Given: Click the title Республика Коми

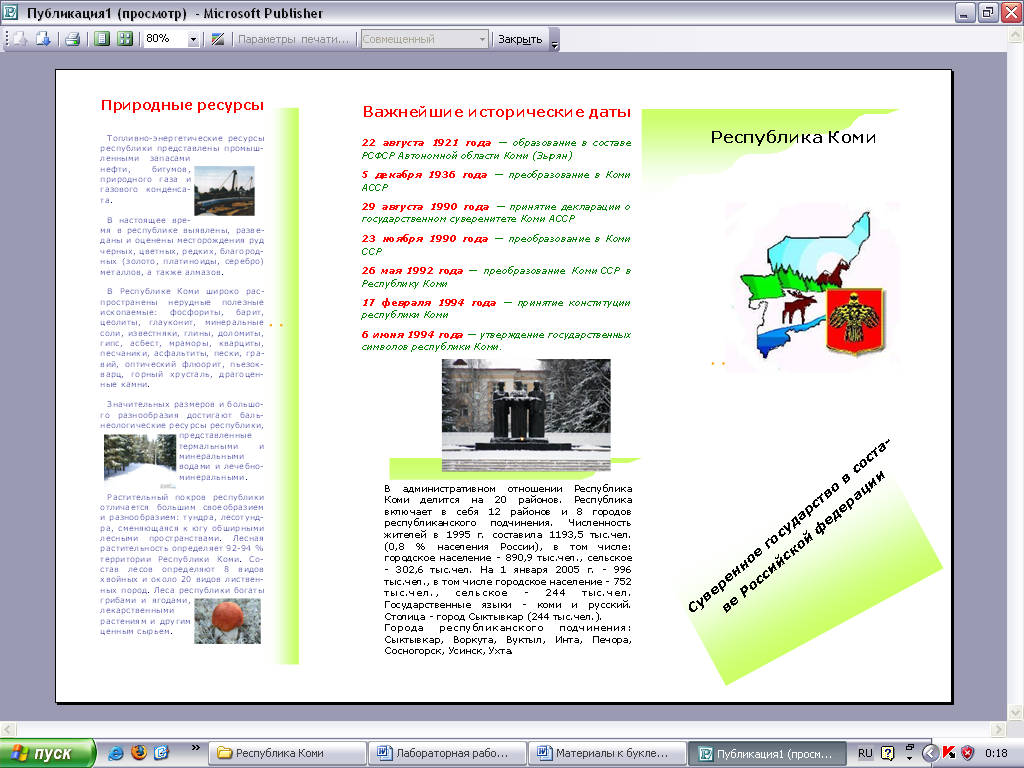Looking at the screenshot, I should (x=793, y=137).
